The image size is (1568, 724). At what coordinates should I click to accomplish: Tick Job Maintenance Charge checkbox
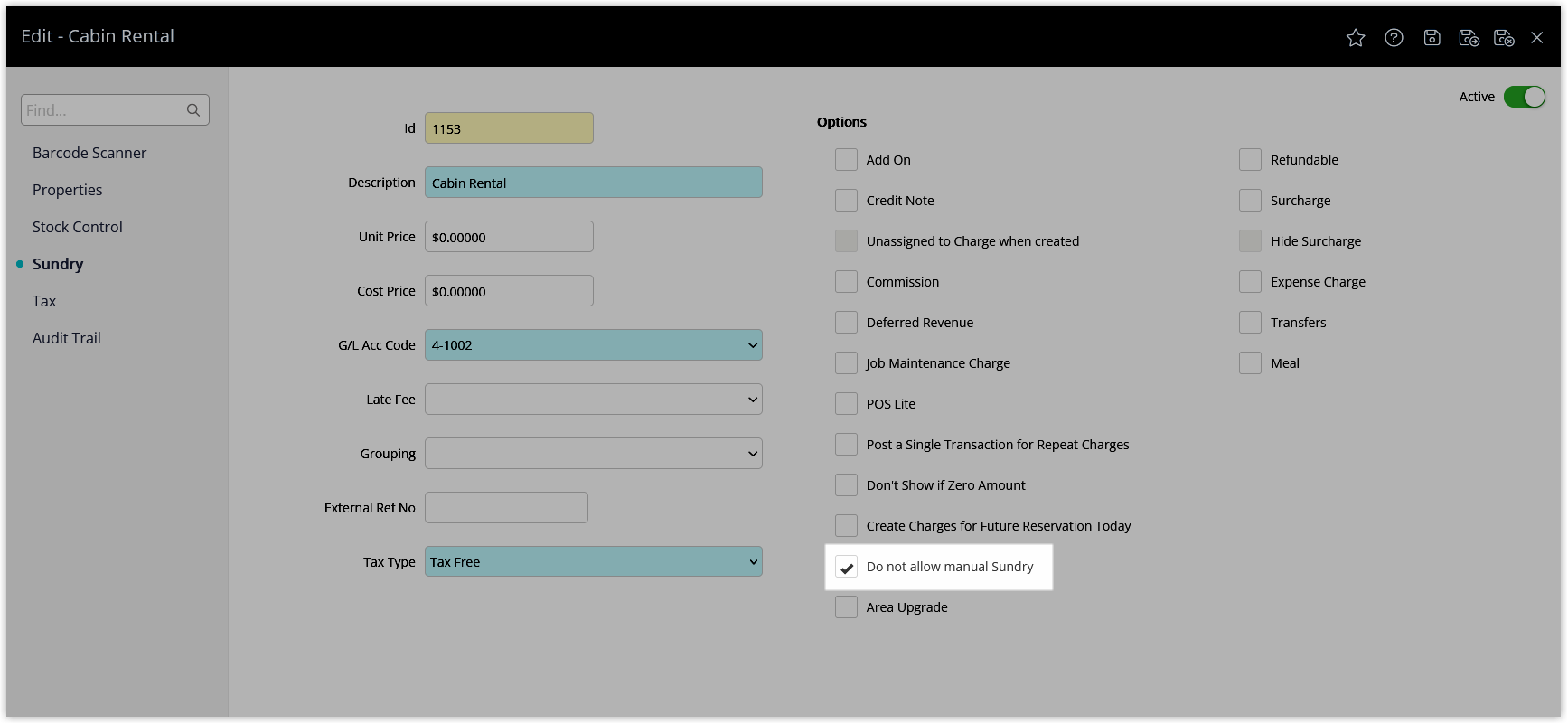pyautogui.click(x=846, y=363)
